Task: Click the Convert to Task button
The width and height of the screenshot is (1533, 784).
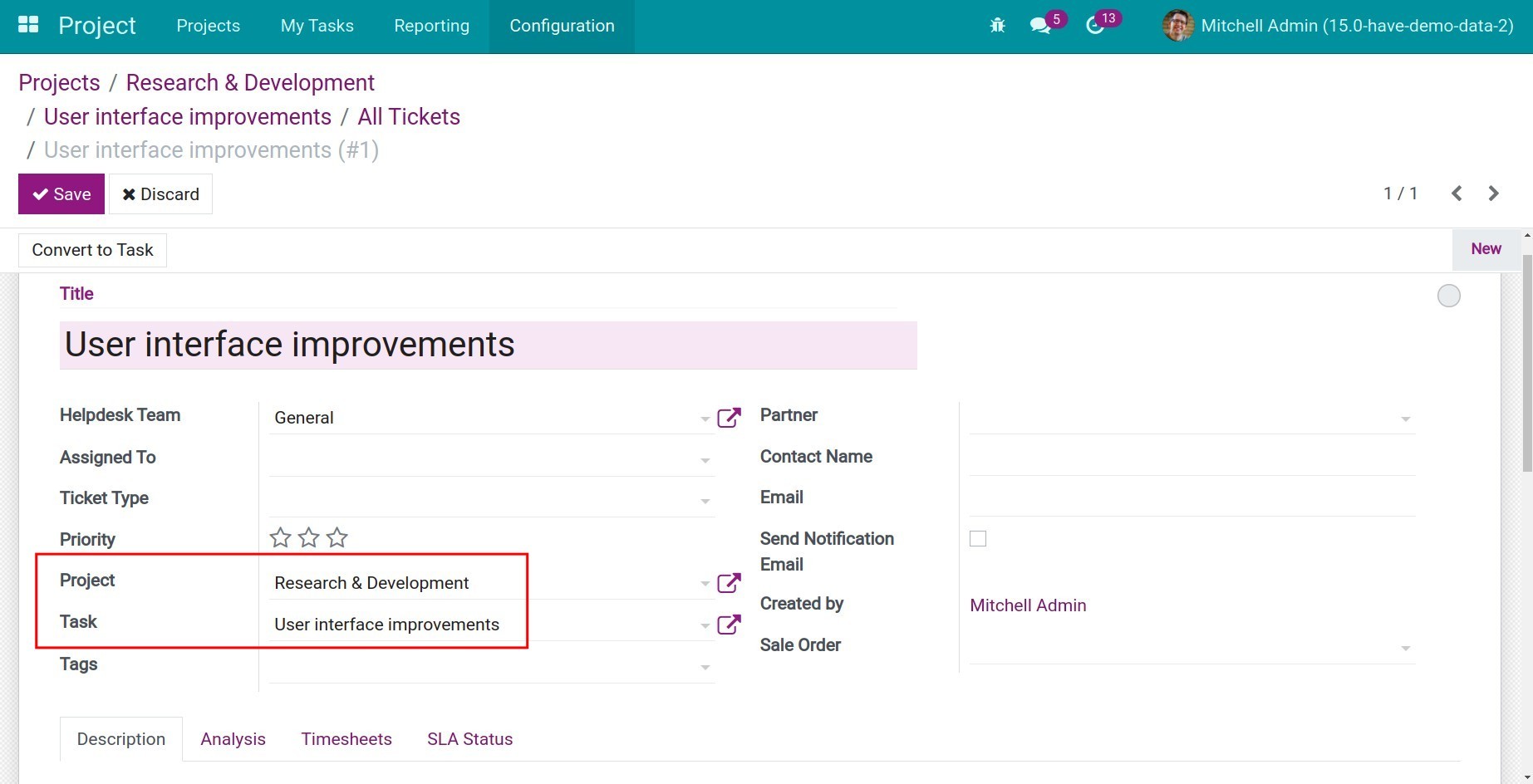Action: click(x=92, y=250)
